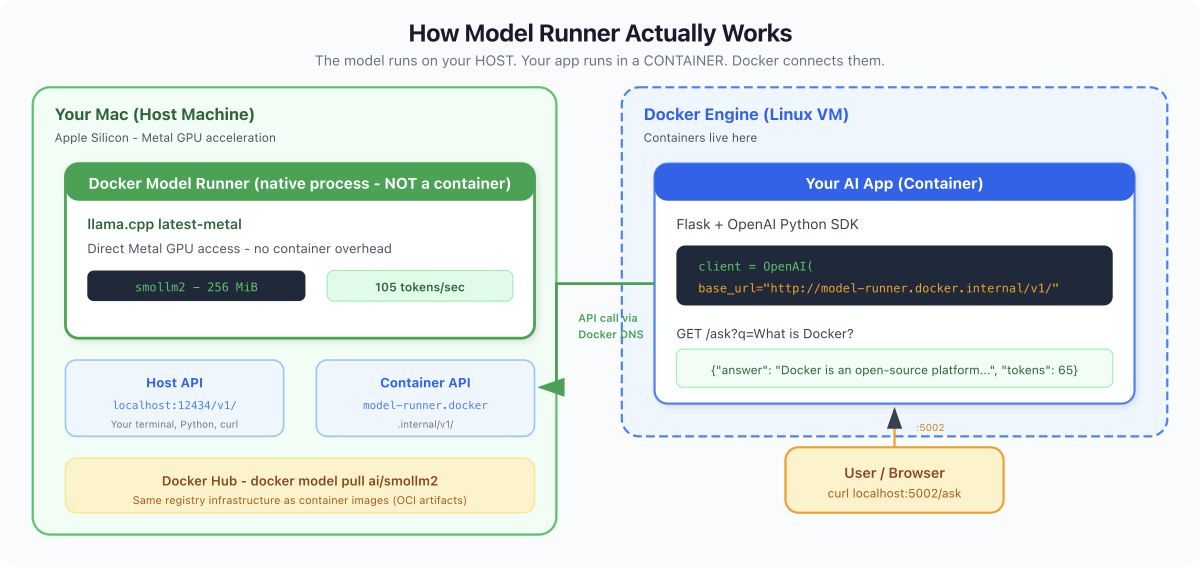Click 'Direct Metal GPU access' description line

pyautogui.click(x=240, y=248)
